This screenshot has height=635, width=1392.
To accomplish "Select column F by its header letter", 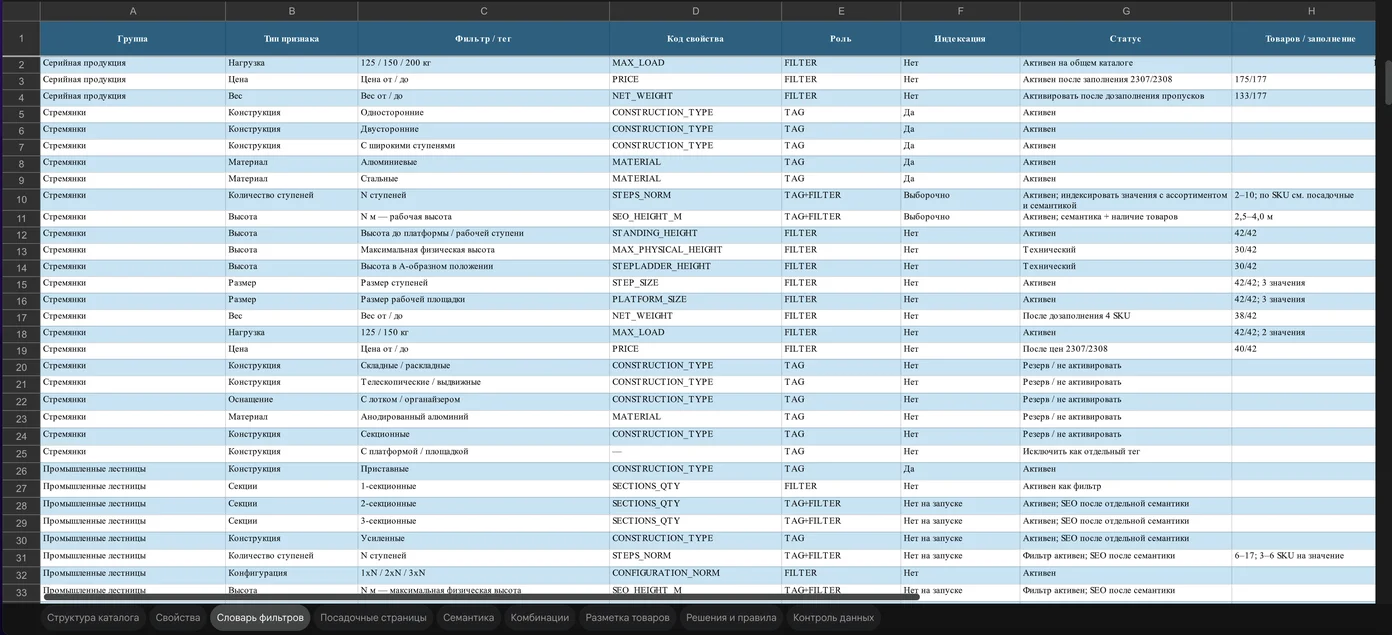I will click(x=960, y=11).
